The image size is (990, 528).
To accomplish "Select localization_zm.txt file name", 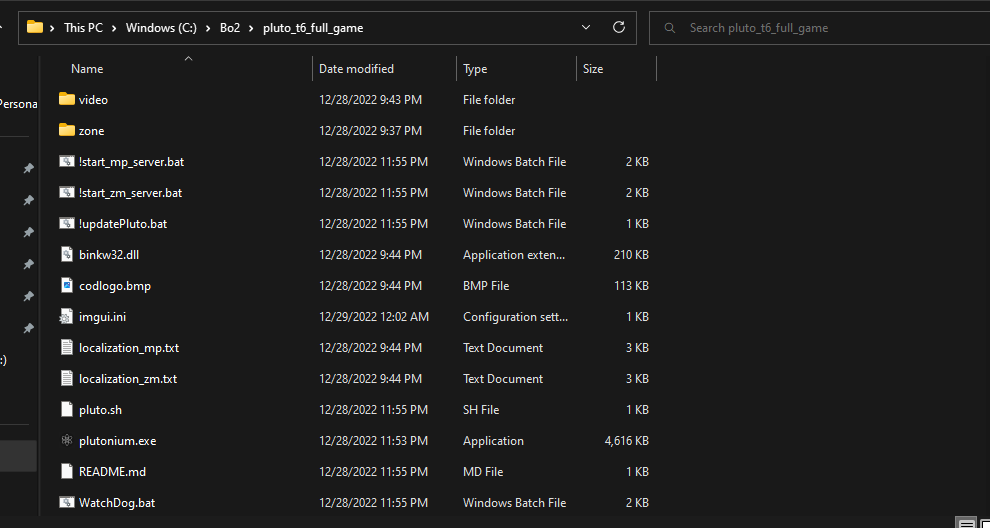I will pos(128,378).
